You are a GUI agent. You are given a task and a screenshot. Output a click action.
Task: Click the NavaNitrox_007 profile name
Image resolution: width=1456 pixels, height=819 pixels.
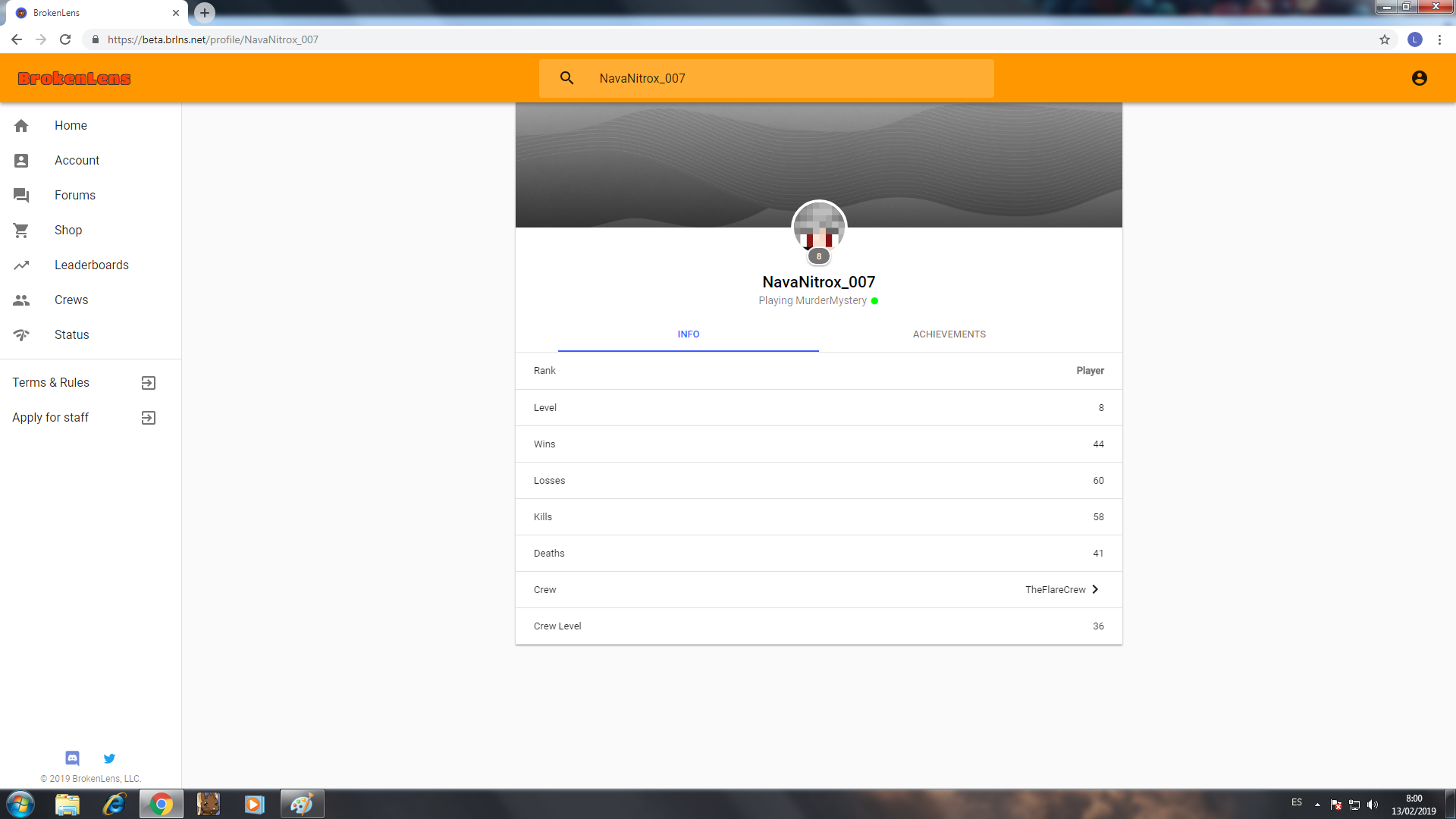(x=819, y=282)
